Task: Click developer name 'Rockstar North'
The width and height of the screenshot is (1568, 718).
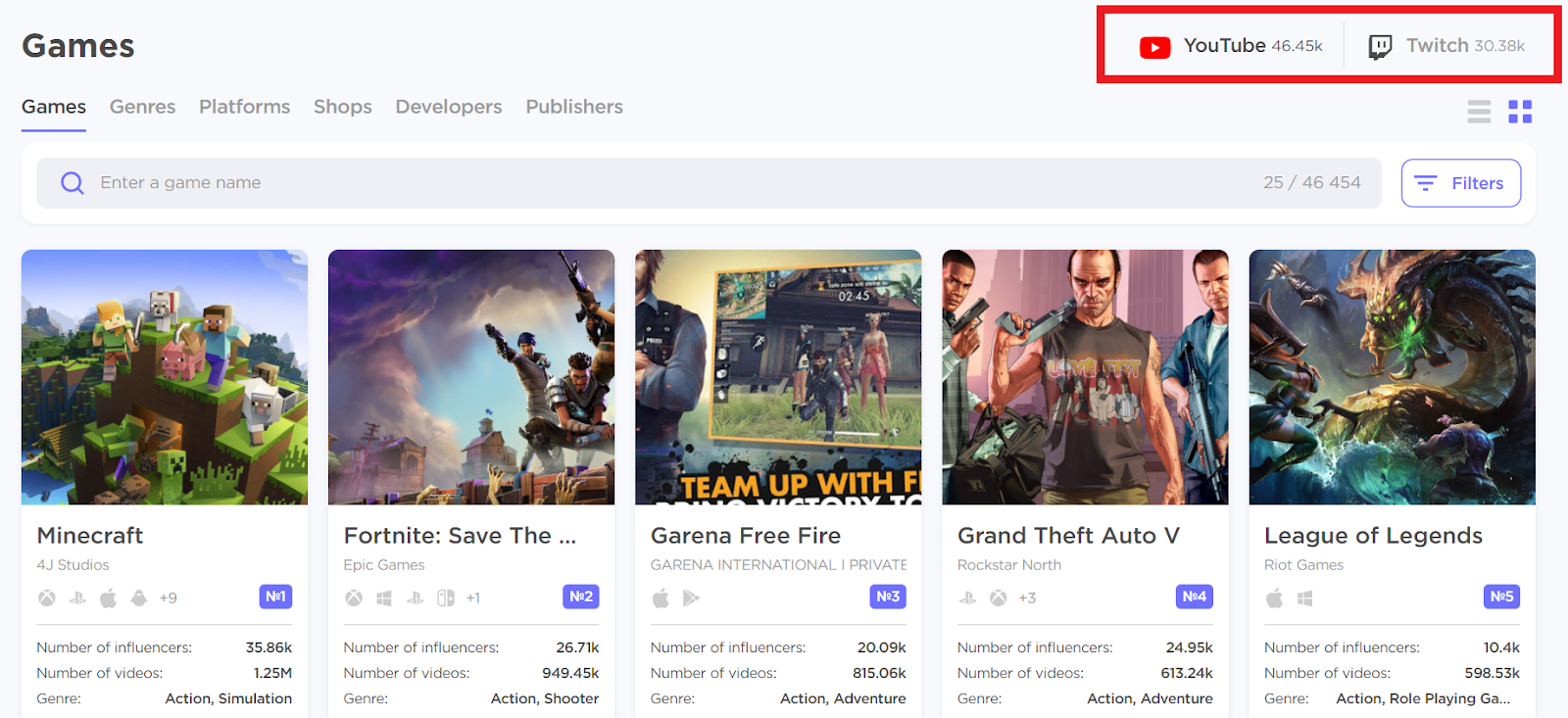Action: pyautogui.click(x=1009, y=565)
